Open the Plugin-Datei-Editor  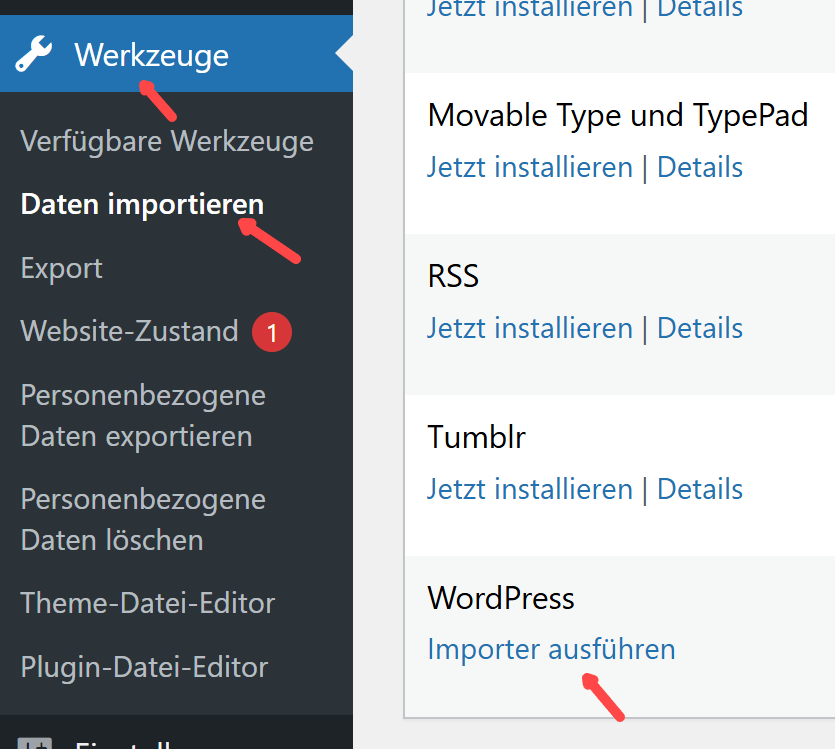pos(144,667)
